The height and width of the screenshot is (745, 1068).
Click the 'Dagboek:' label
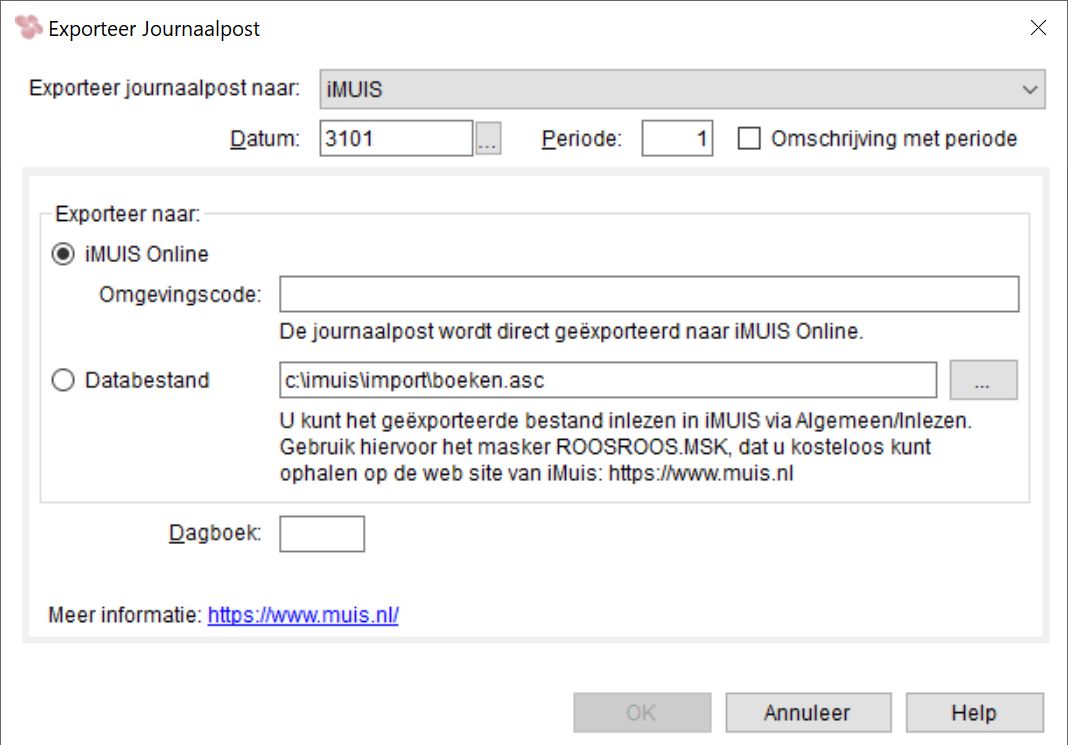tap(215, 533)
